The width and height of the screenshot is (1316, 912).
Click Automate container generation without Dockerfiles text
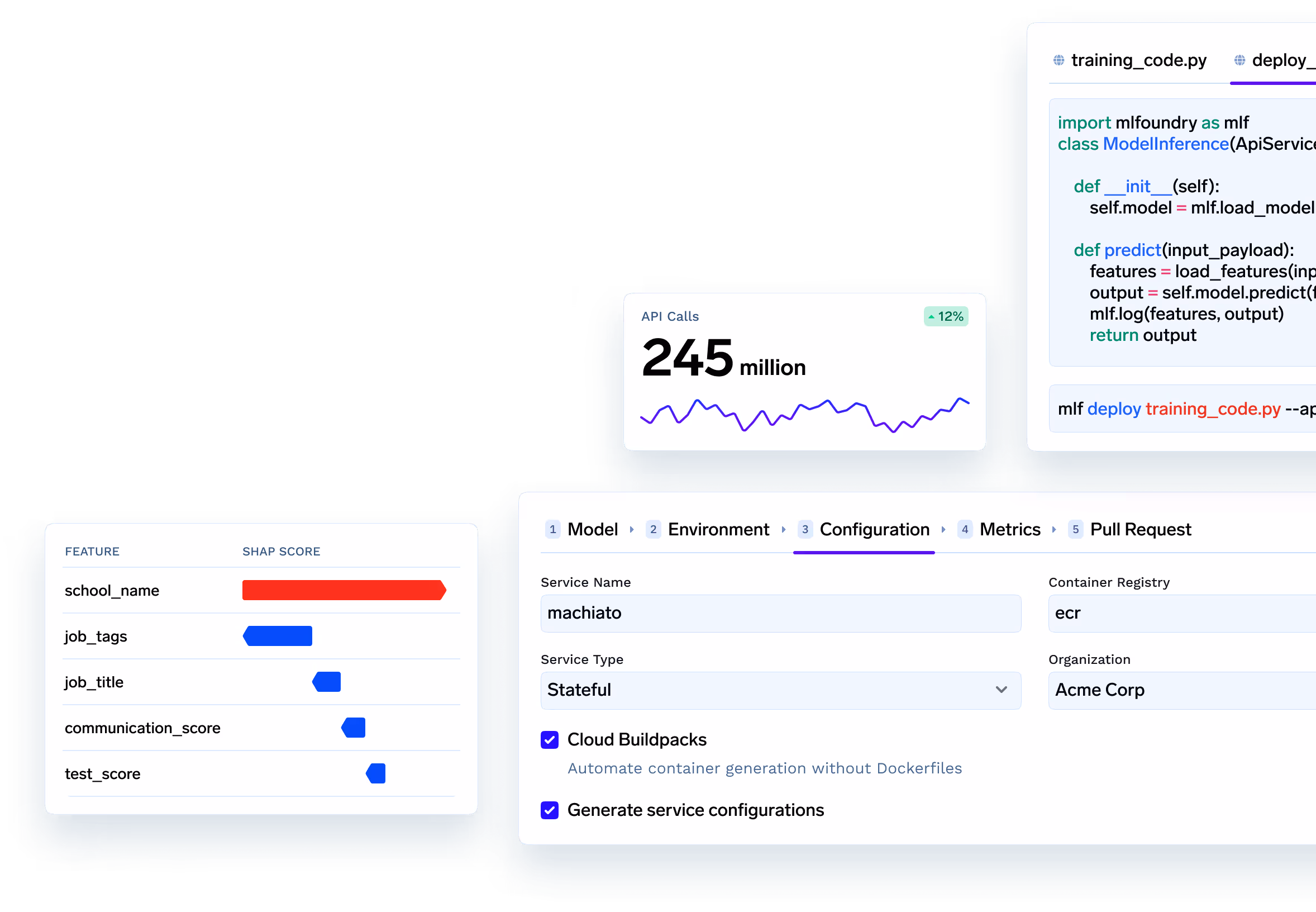[x=764, y=768]
